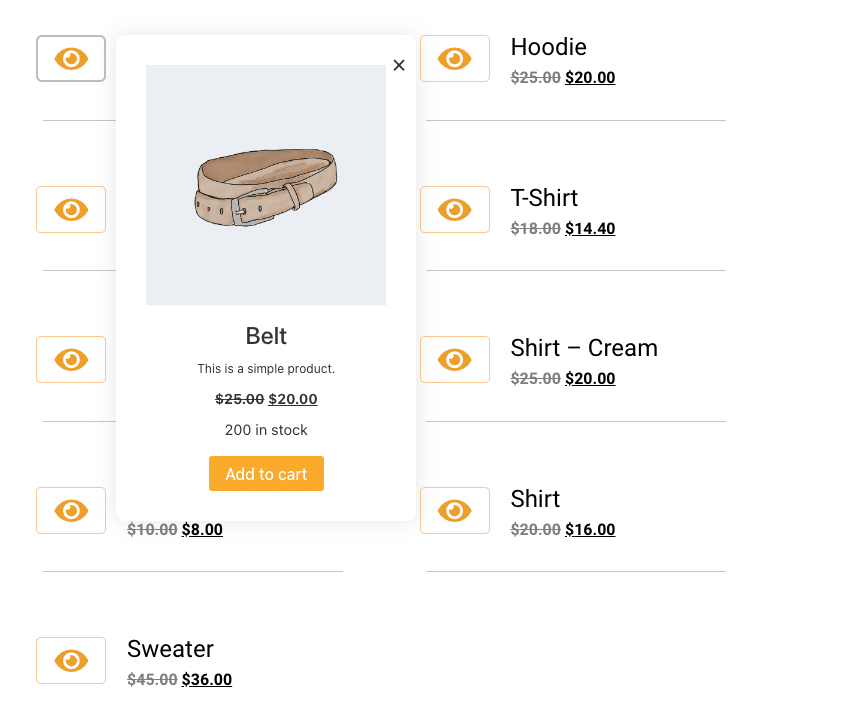Open quick view for Sweater
The image size is (848, 712).
click(x=71, y=660)
